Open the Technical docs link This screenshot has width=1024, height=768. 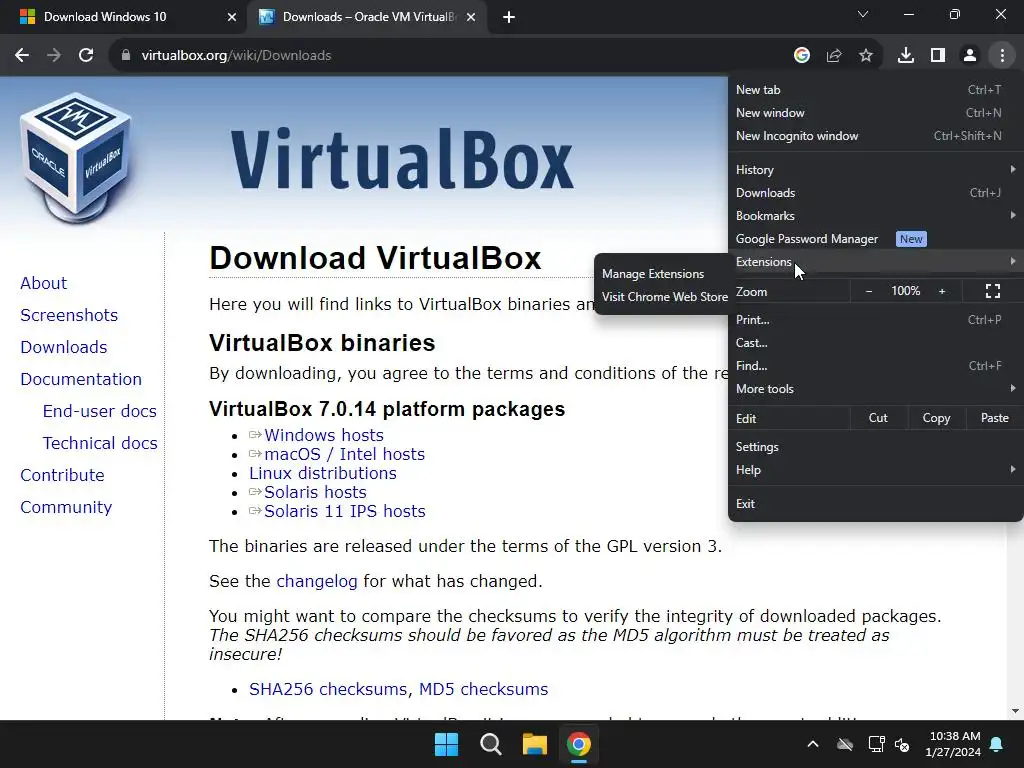click(100, 443)
